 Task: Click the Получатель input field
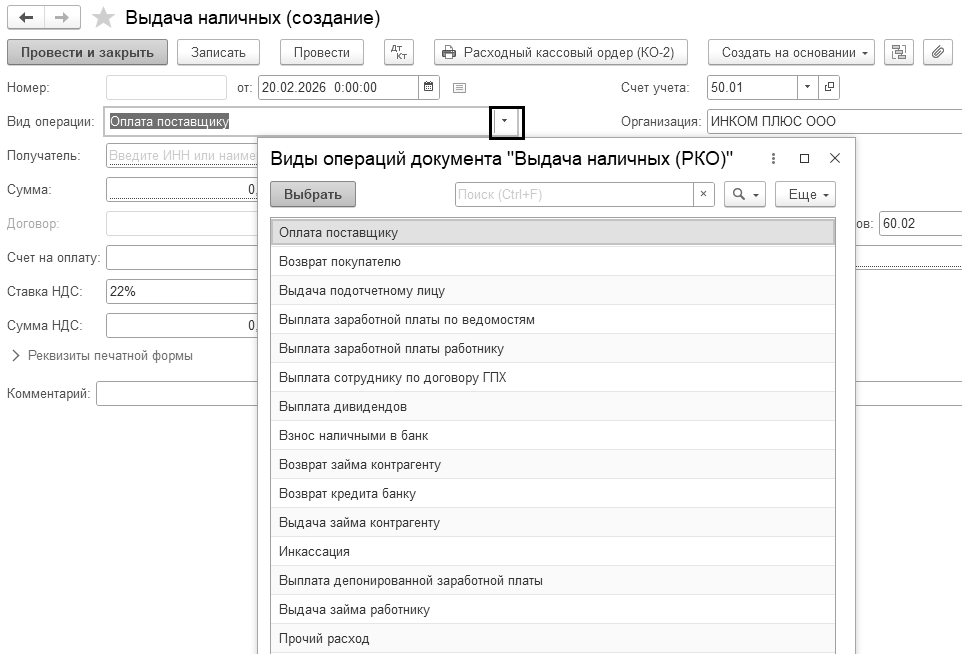tap(182, 155)
